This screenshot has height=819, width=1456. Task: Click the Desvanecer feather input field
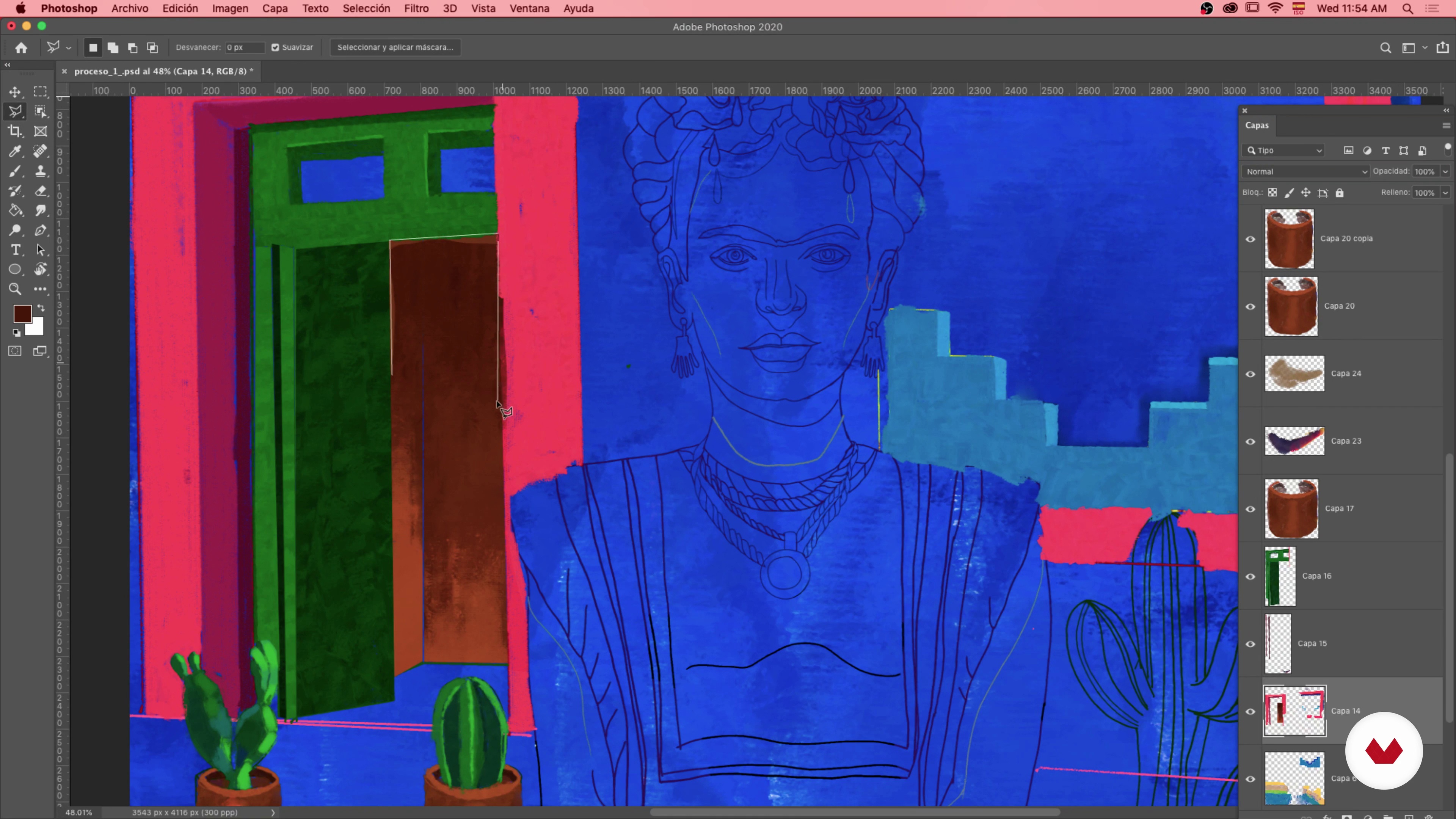[x=245, y=47]
